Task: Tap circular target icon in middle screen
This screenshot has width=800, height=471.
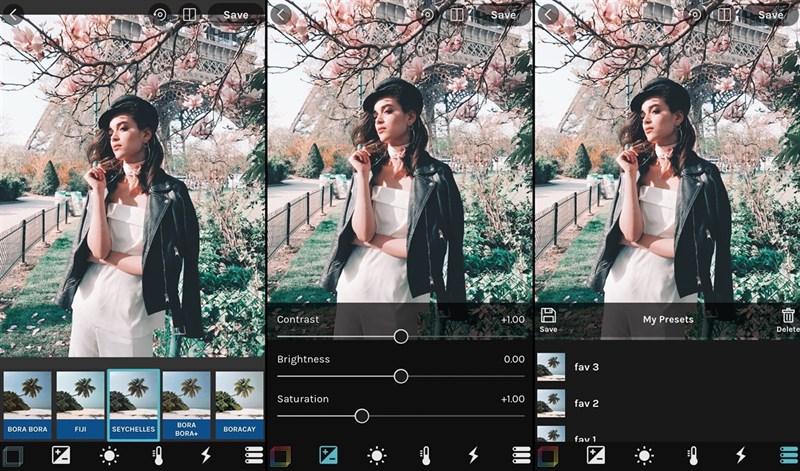Action: tap(428, 15)
